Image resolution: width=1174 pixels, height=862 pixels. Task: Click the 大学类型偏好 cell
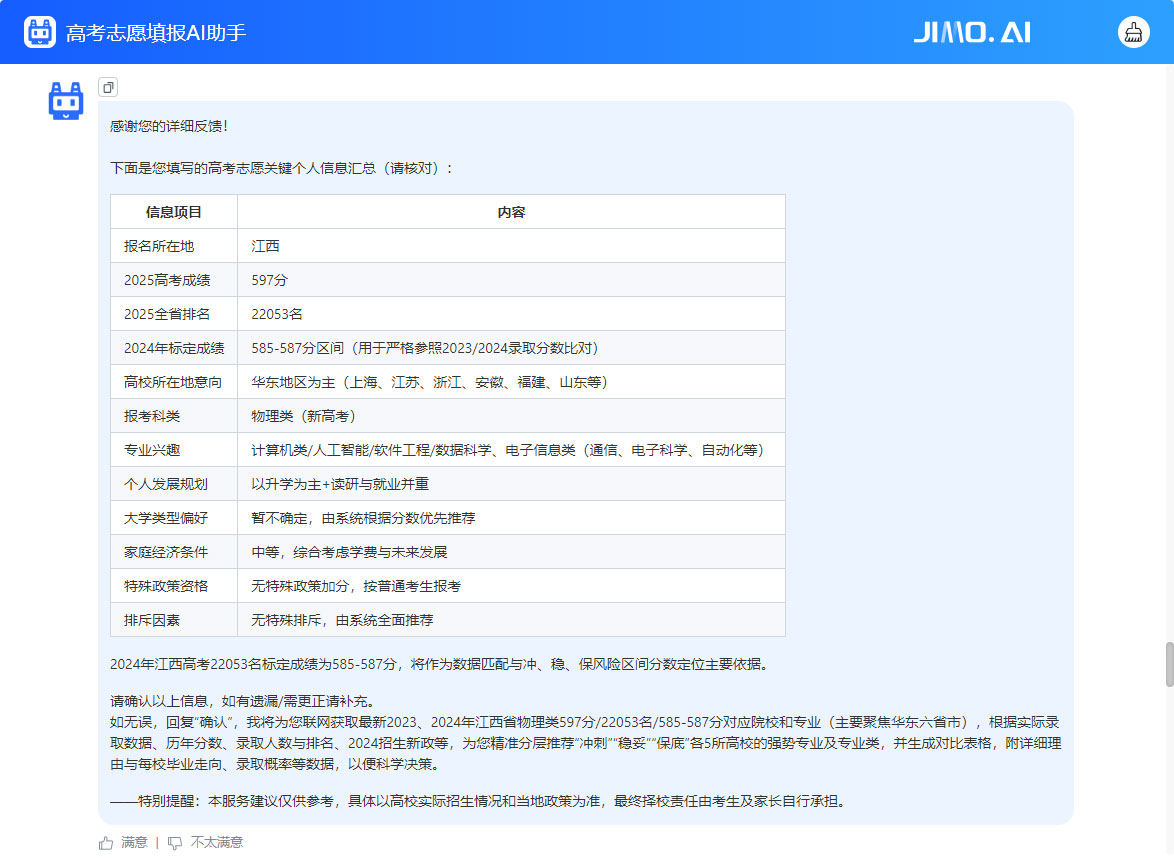174,517
